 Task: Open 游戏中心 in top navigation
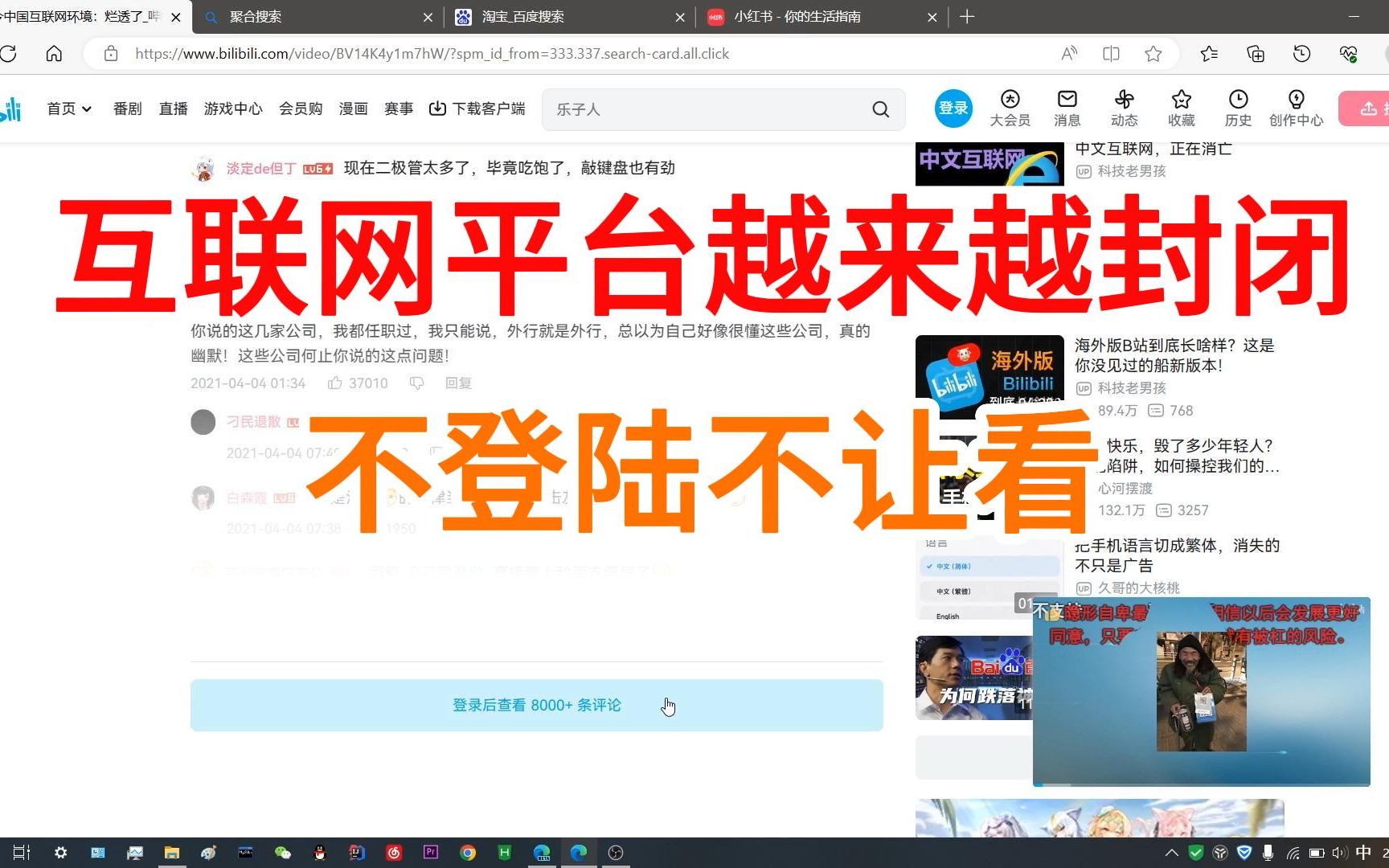click(233, 108)
